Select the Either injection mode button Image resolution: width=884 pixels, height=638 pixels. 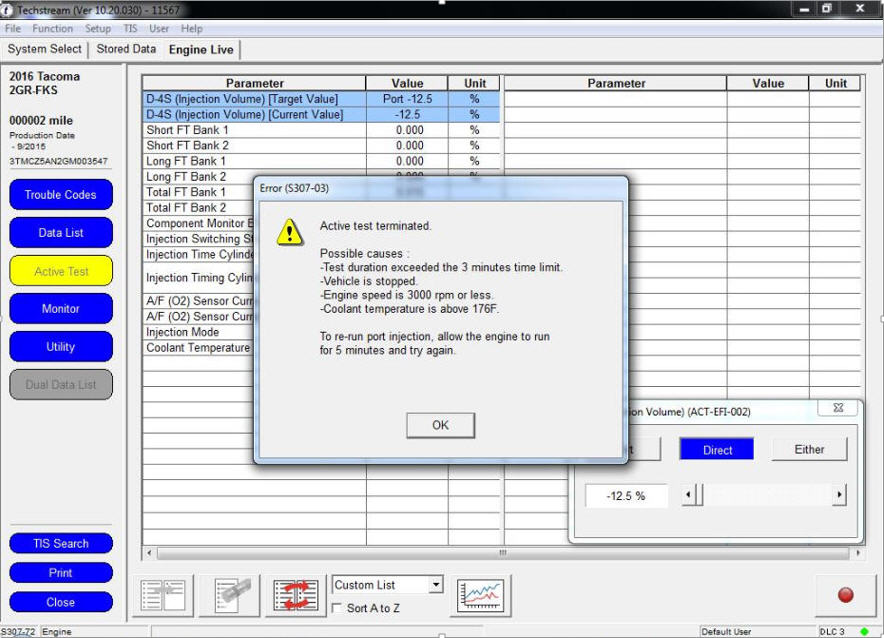pos(809,450)
